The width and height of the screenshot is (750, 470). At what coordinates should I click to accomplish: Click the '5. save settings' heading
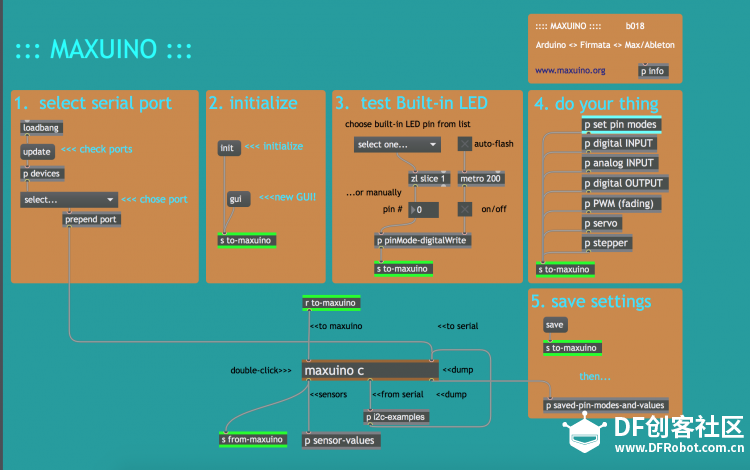[x=591, y=302]
